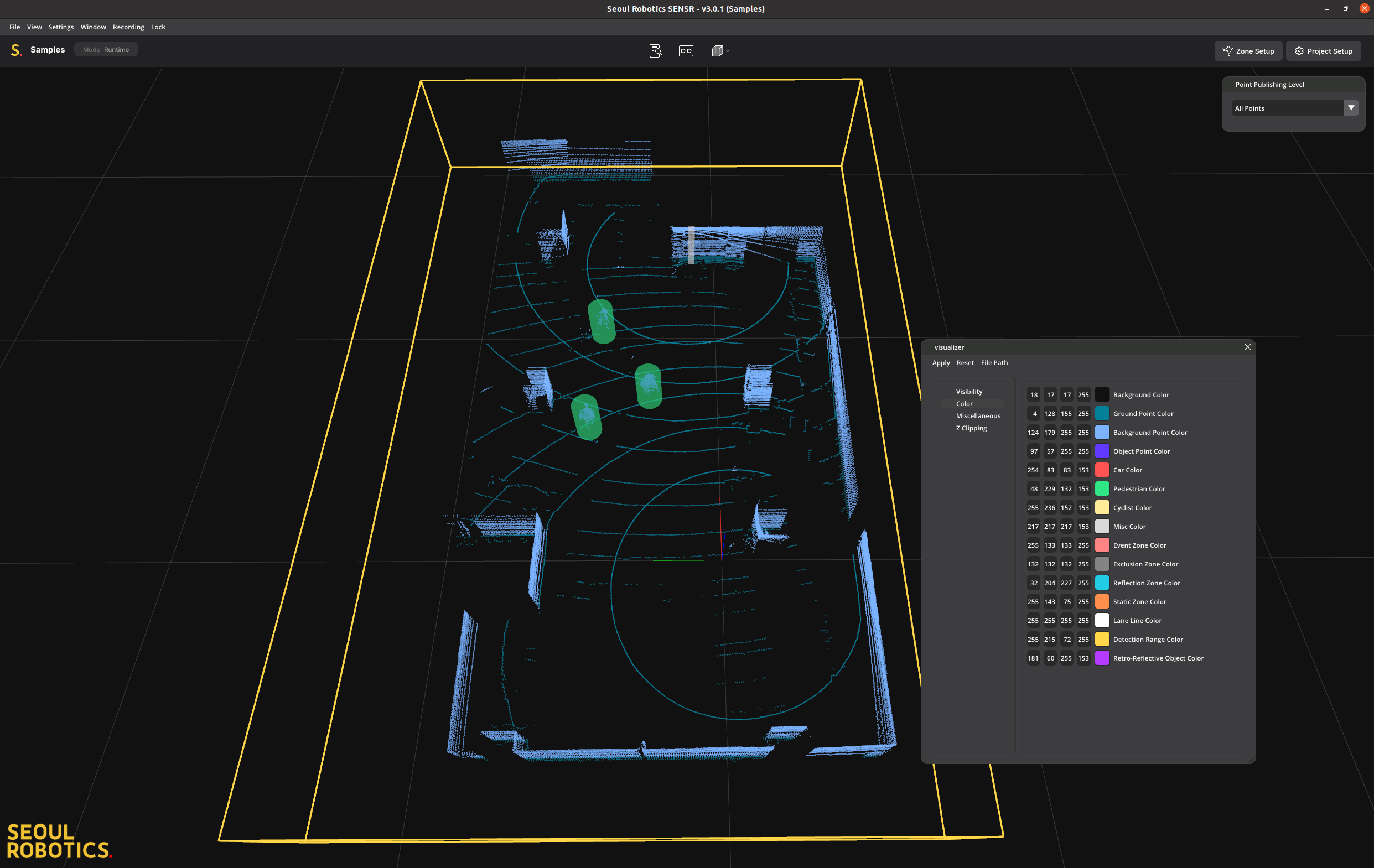Open the Recording menu
This screenshot has height=868, width=1374.
pyautogui.click(x=128, y=27)
